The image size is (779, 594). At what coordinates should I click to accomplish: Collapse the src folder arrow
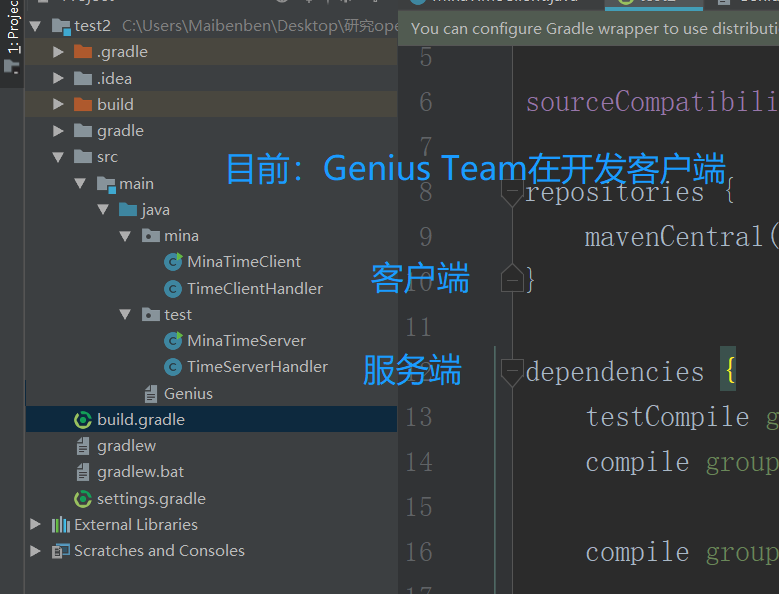pos(58,157)
